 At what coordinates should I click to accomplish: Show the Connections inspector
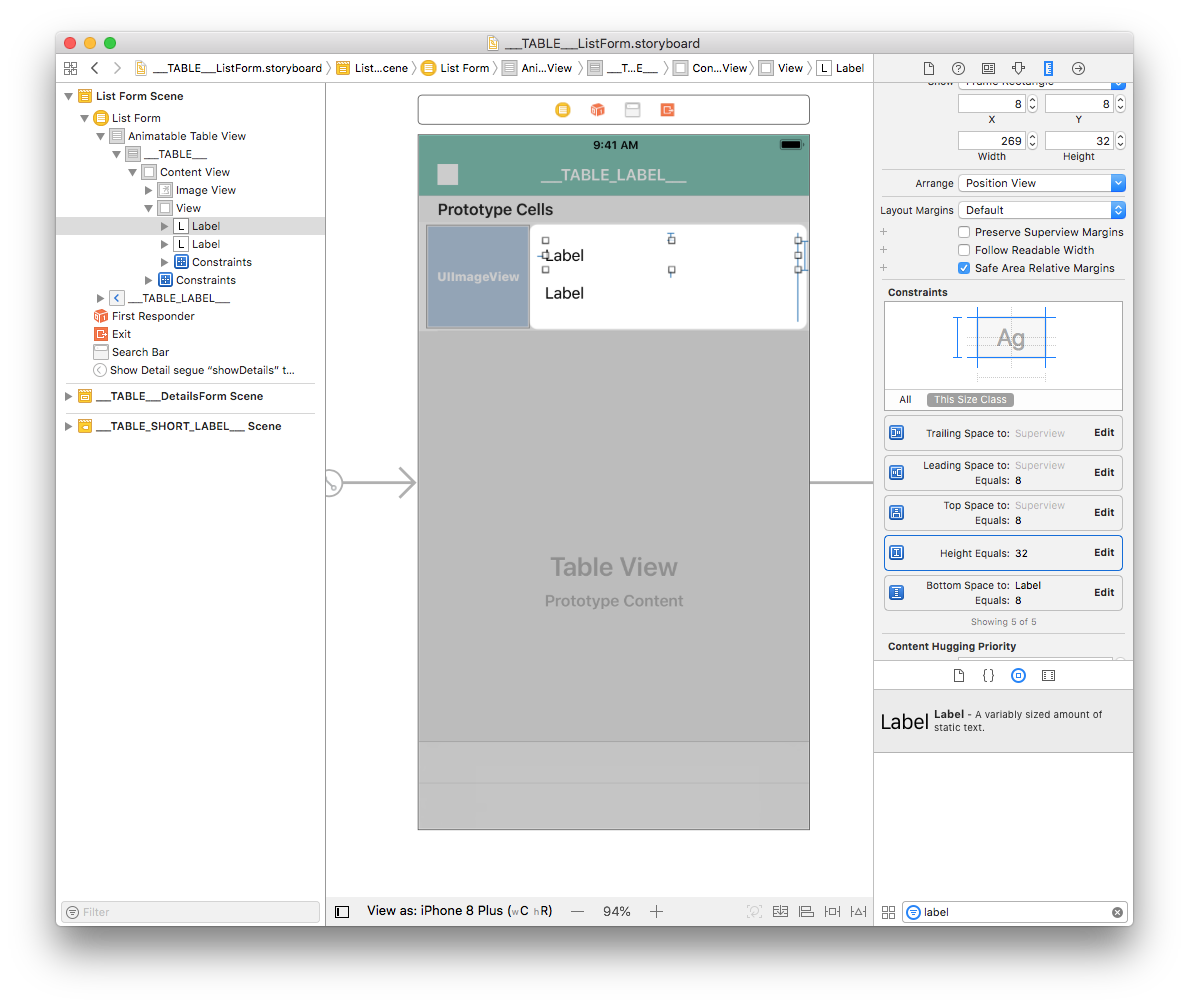pyautogui.click(x=1078, y=68)
